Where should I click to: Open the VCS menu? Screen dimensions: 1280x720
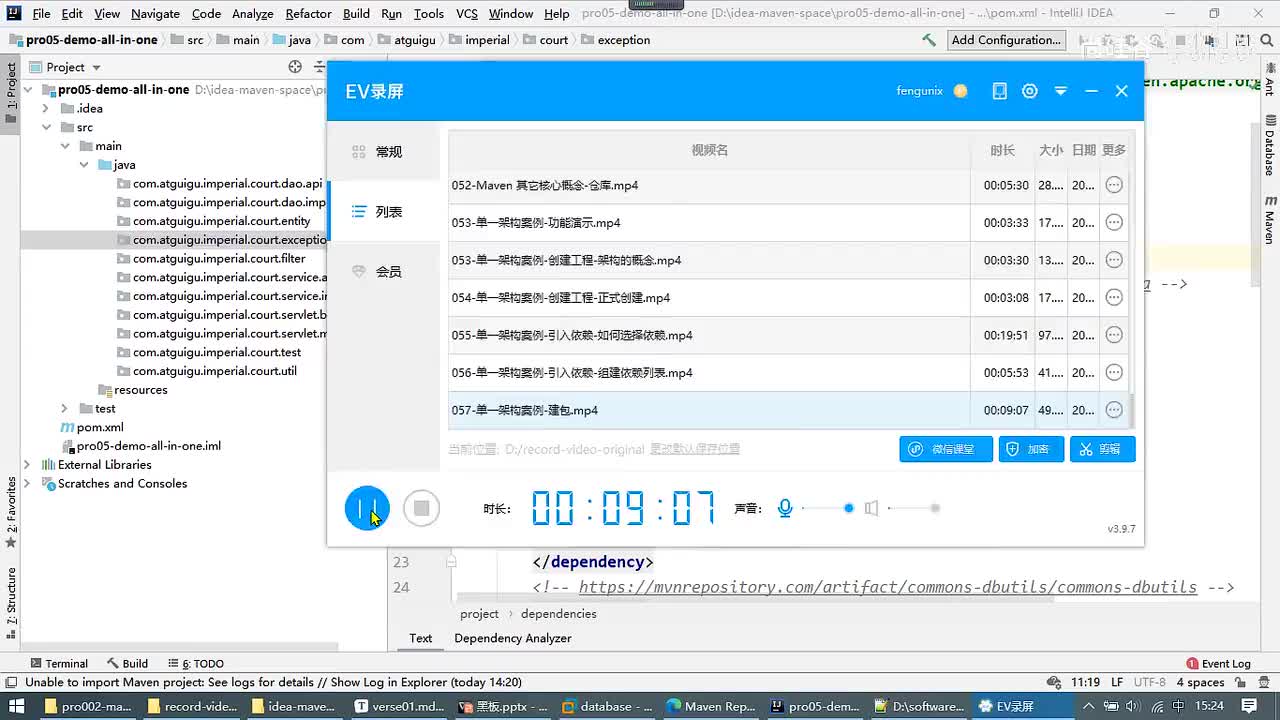click(x=466, y=13)
